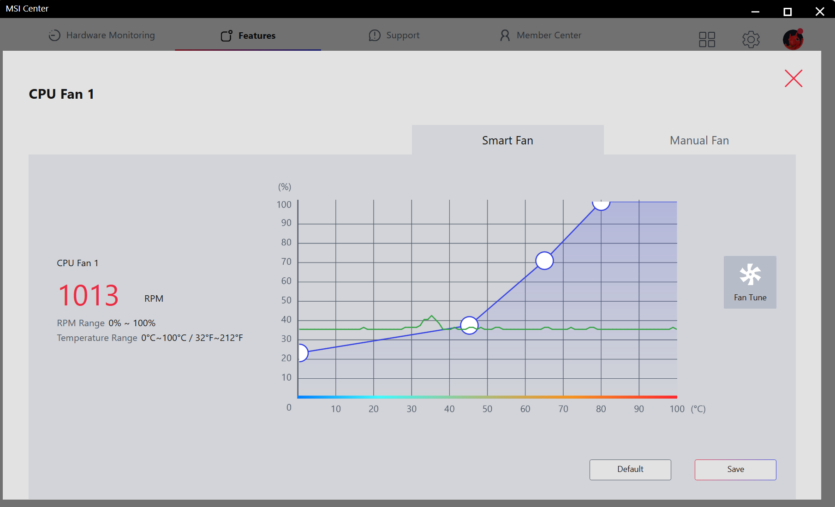The width and height of the screenshot is (835, 507).
Task: Switch to the Manual Fan tab
Action: (x=699, y=140)
